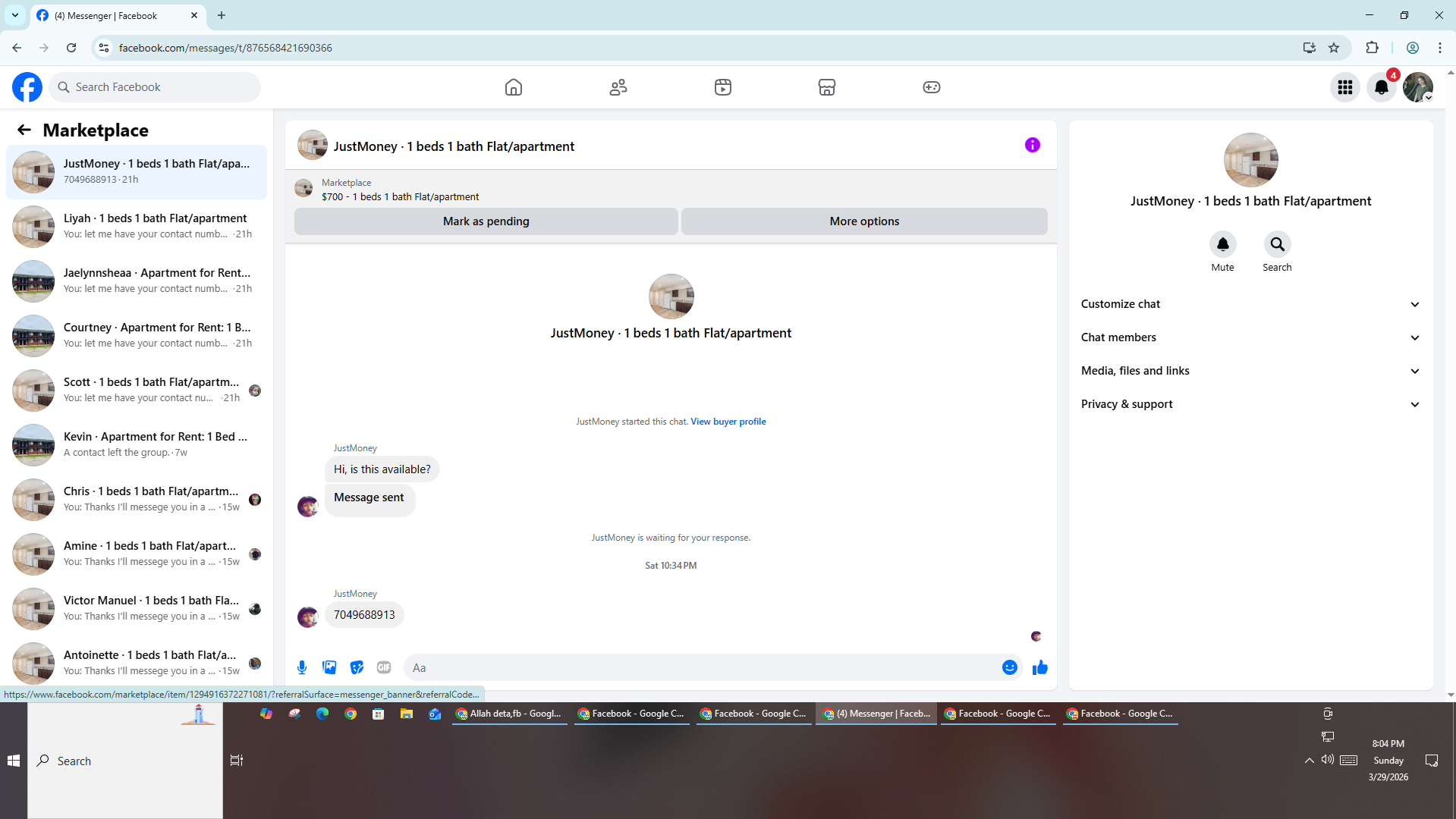1456x819 pixels.
Task: Expand the Chat members section
Action: [1250, 337]
